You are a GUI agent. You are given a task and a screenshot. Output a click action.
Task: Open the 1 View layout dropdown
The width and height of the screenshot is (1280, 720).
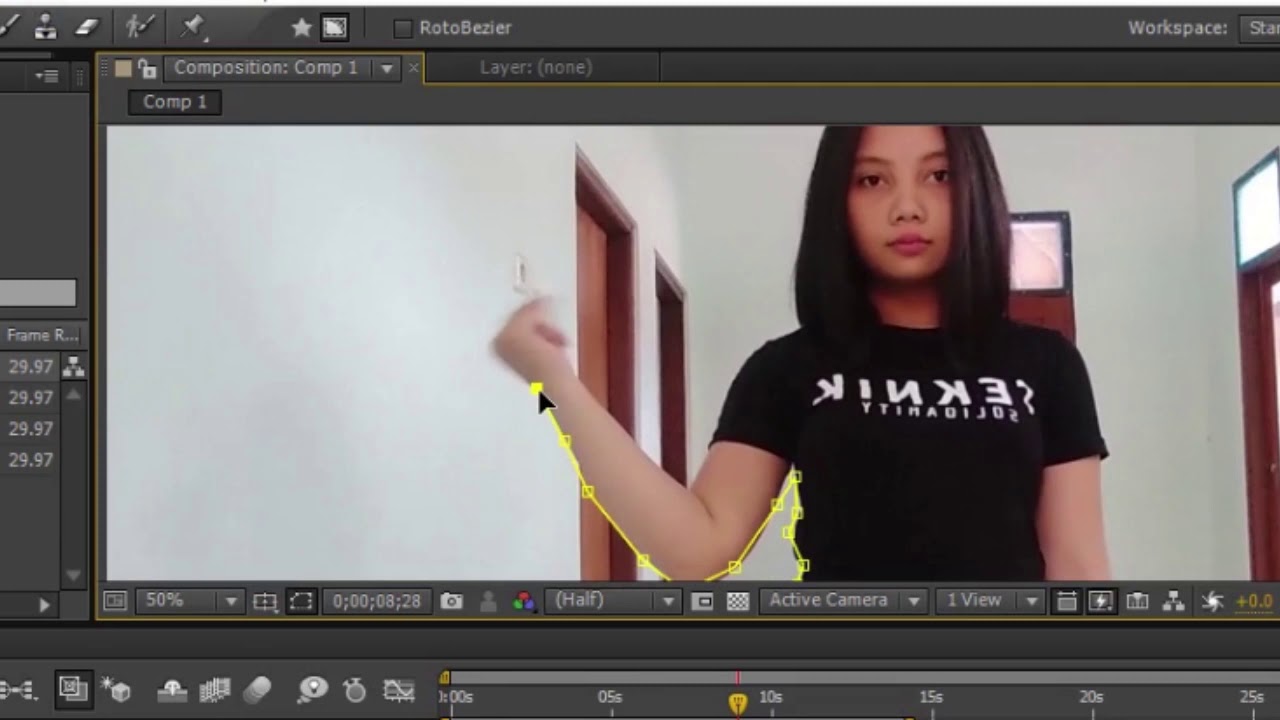pos(988,601)
